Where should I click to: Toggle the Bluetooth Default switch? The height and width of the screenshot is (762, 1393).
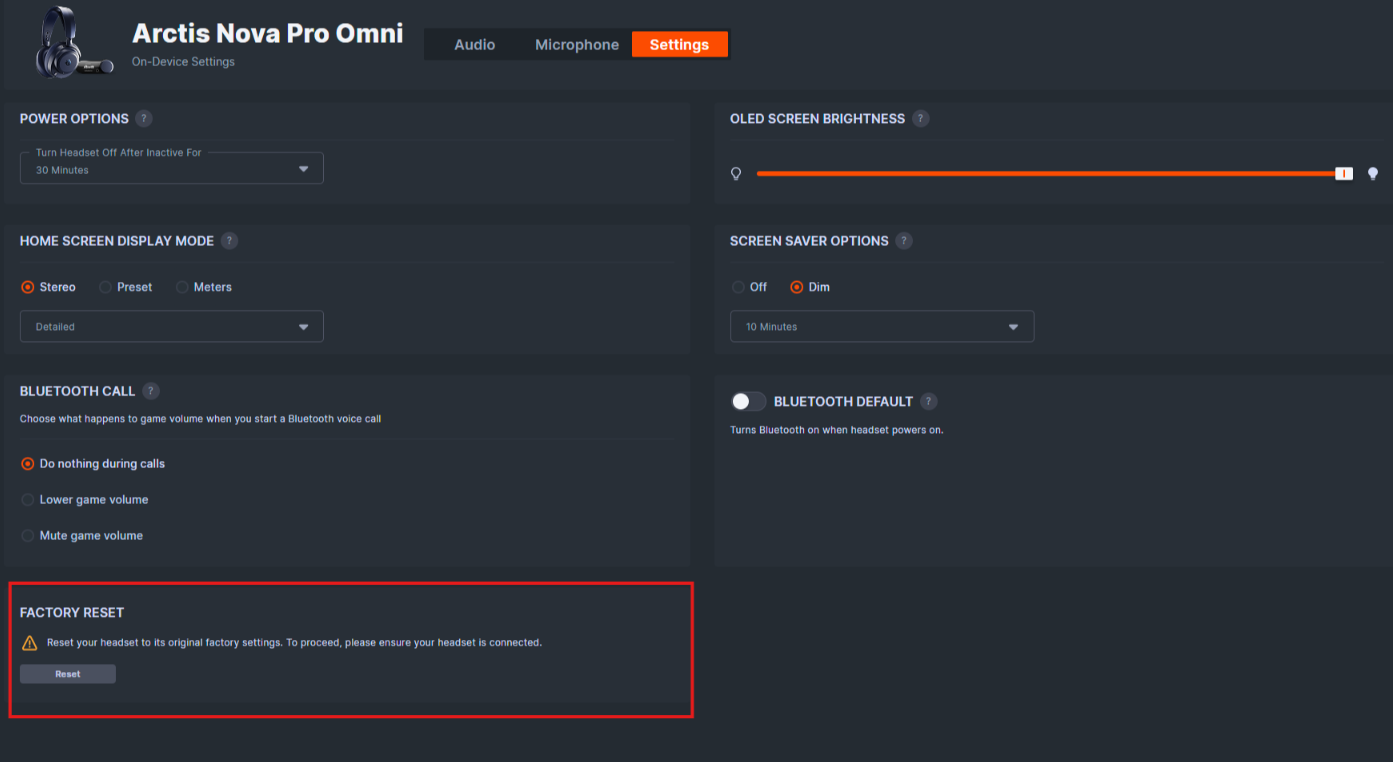click(x=748, y=401)
